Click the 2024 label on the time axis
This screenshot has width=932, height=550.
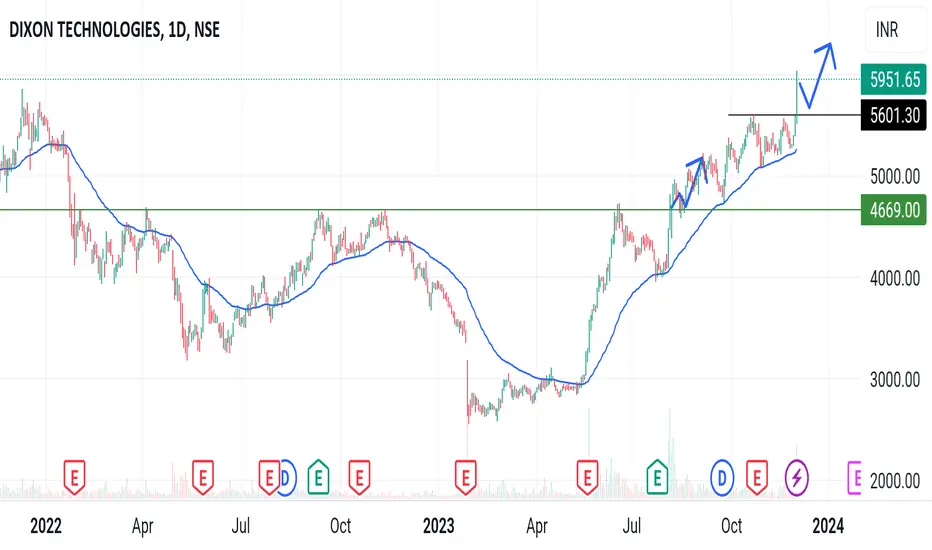click(x=828, y=526)
